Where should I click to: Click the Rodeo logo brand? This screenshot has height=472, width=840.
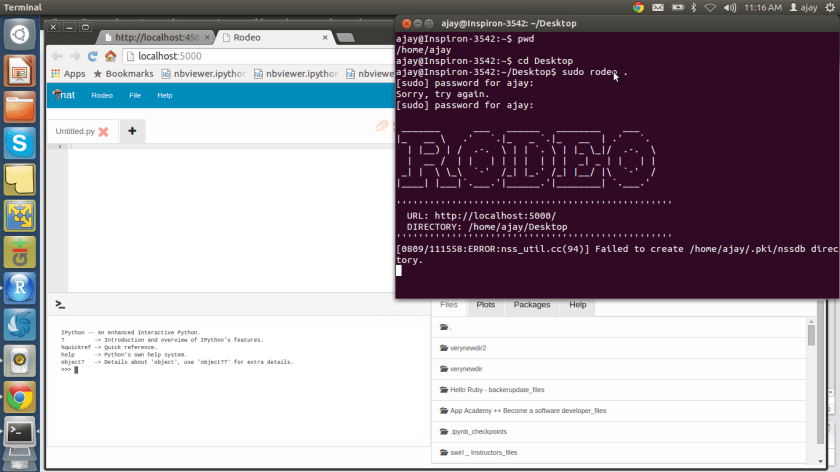pyautogui.click(x=64, y=95)
